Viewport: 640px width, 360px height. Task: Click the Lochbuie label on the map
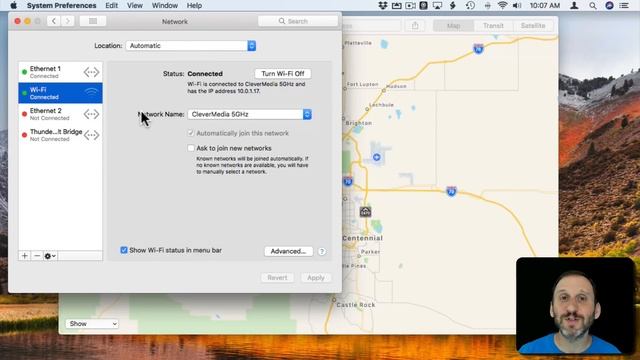coord(381,105)
